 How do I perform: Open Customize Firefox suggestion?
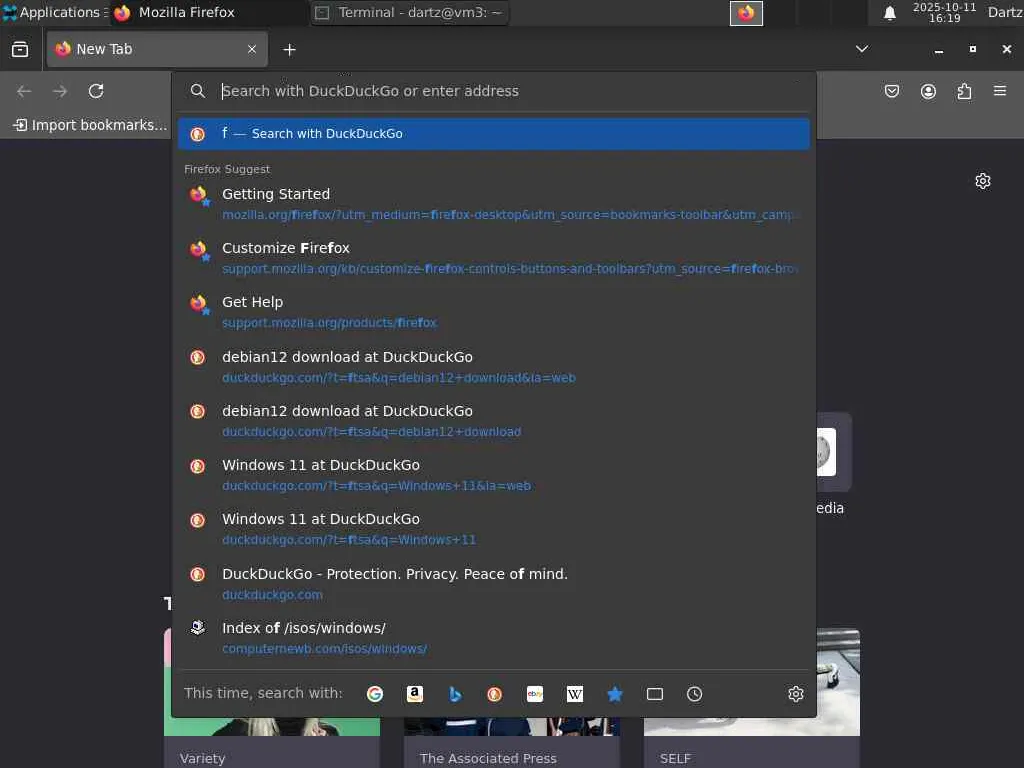pos(494,258)
